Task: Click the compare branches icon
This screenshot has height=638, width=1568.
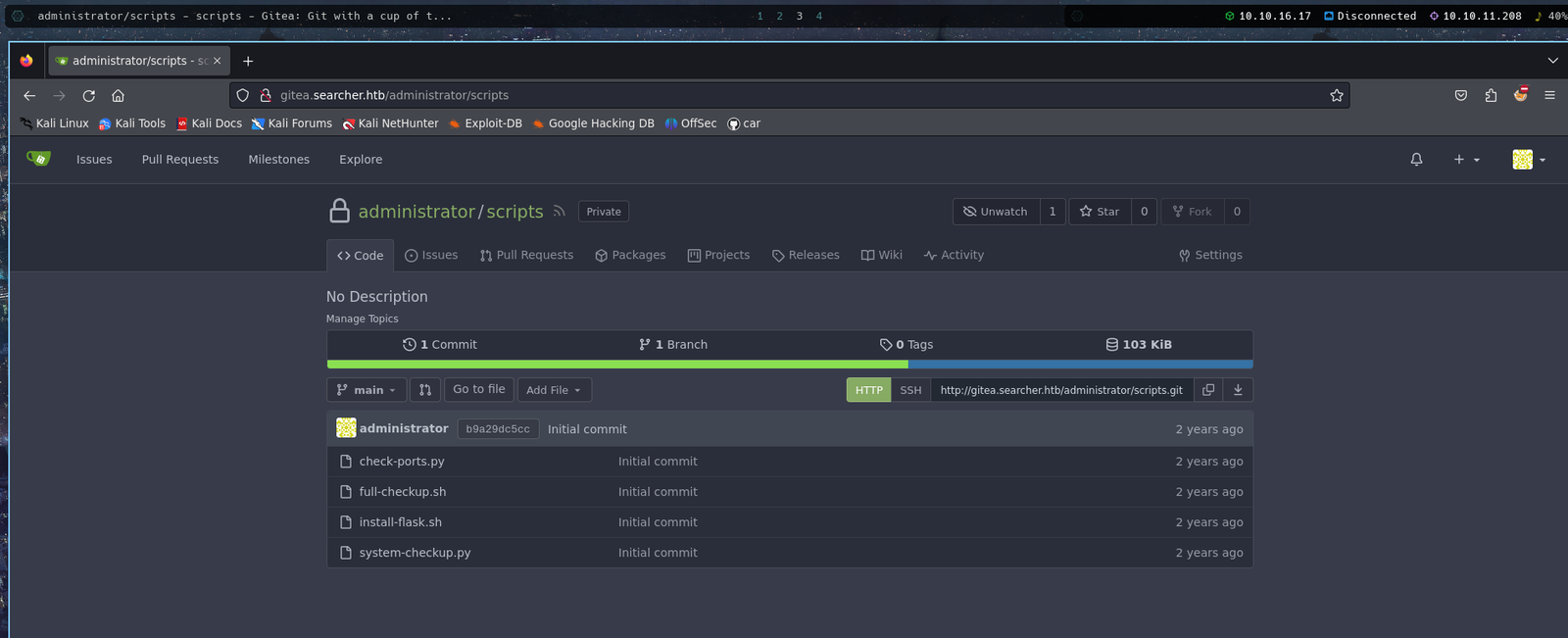Action: [424, 390]
